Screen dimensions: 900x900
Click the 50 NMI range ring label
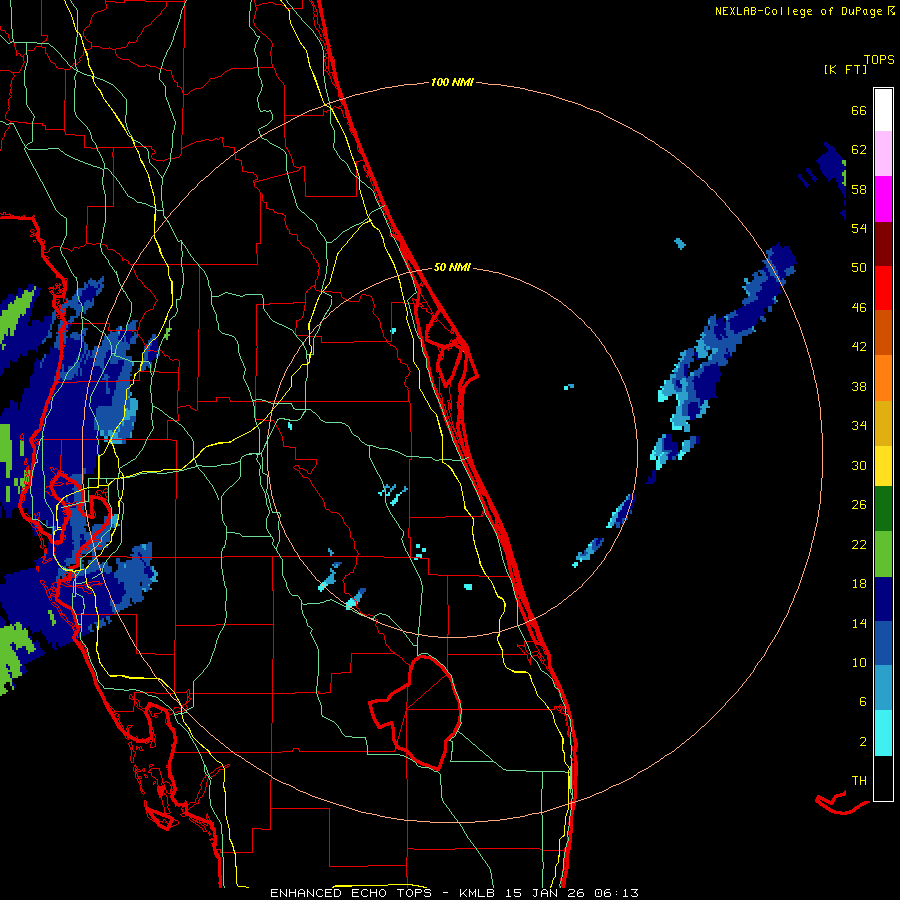(452, 267)
